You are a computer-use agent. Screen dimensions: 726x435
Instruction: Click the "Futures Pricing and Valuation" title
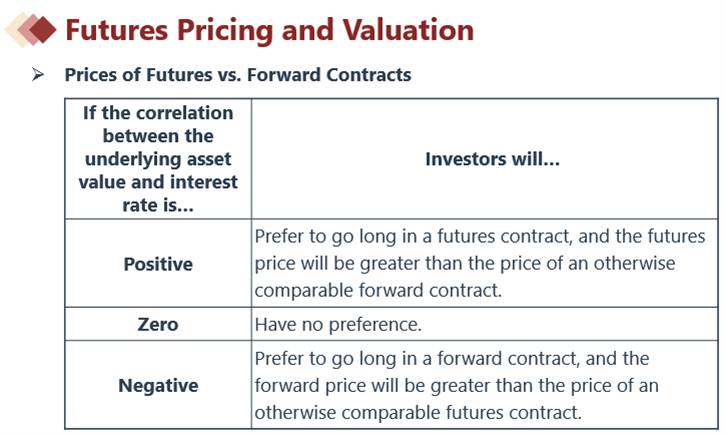269,30
